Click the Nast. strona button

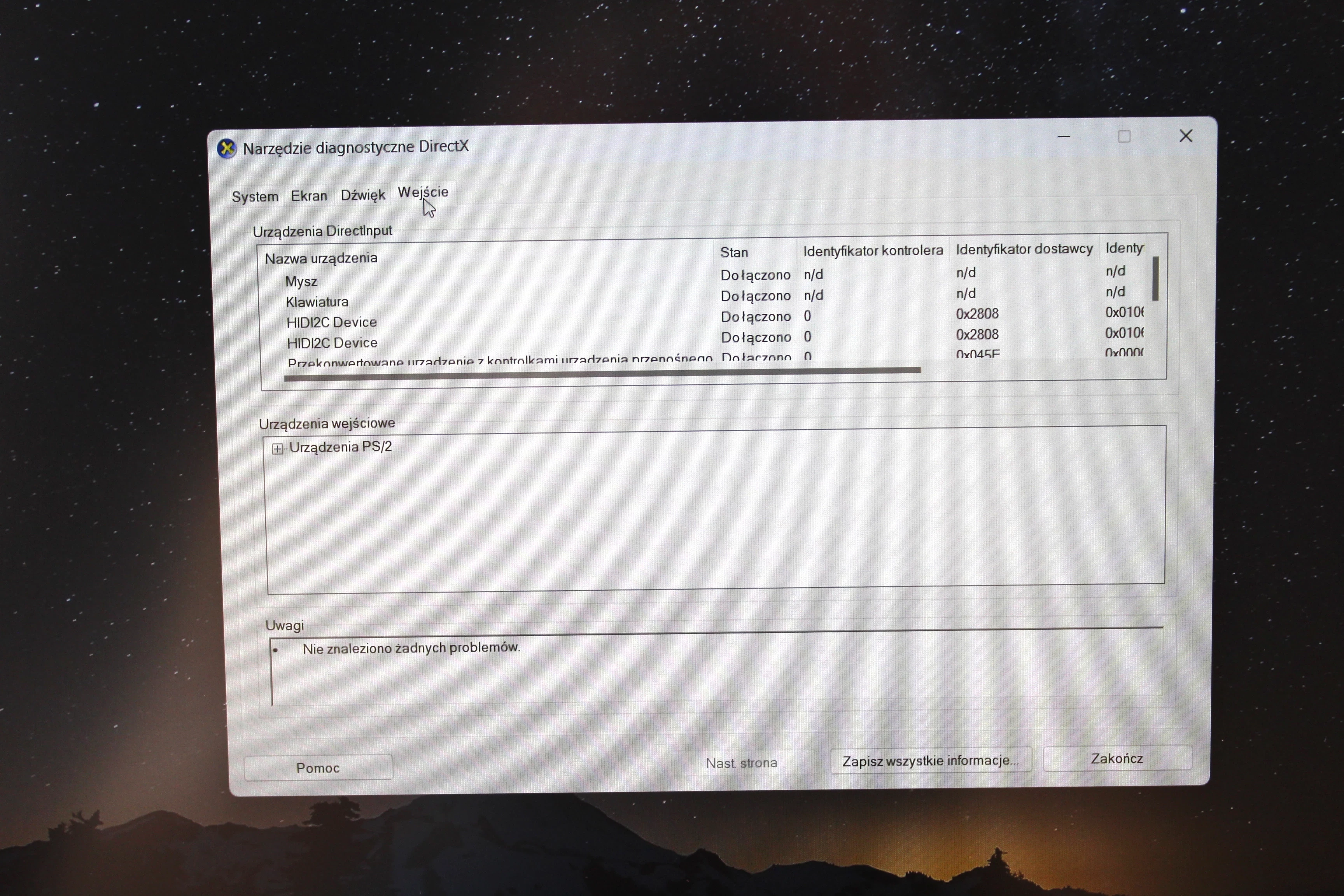click(741, 763)
